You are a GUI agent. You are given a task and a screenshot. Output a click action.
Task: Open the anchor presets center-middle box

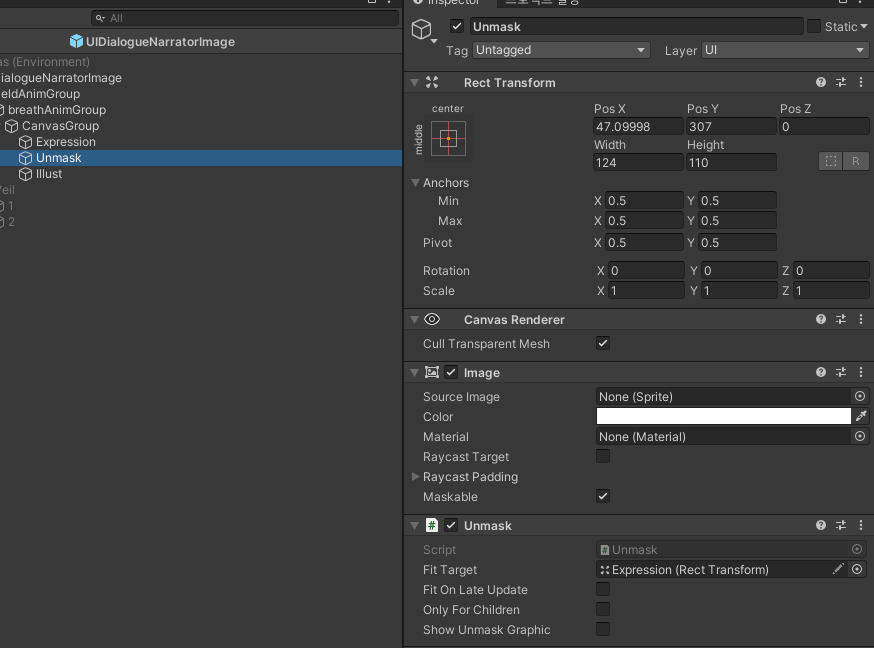[448, 138]
